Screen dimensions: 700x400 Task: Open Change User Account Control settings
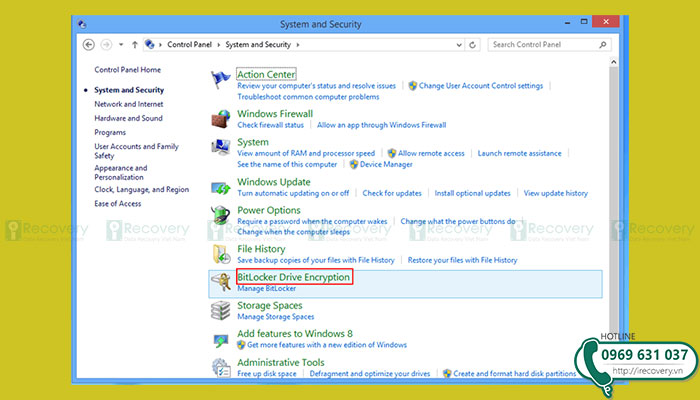(481, 86)
